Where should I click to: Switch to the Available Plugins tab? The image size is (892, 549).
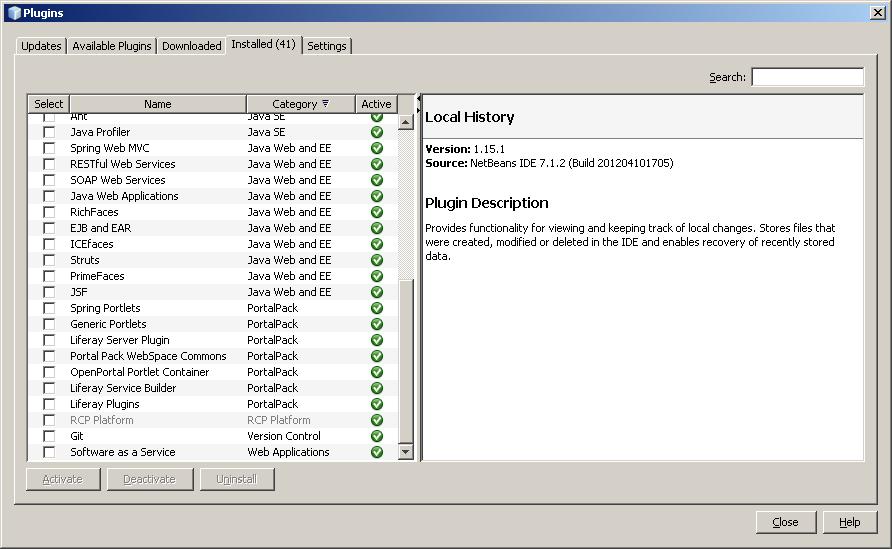click(x=112, y=46)
